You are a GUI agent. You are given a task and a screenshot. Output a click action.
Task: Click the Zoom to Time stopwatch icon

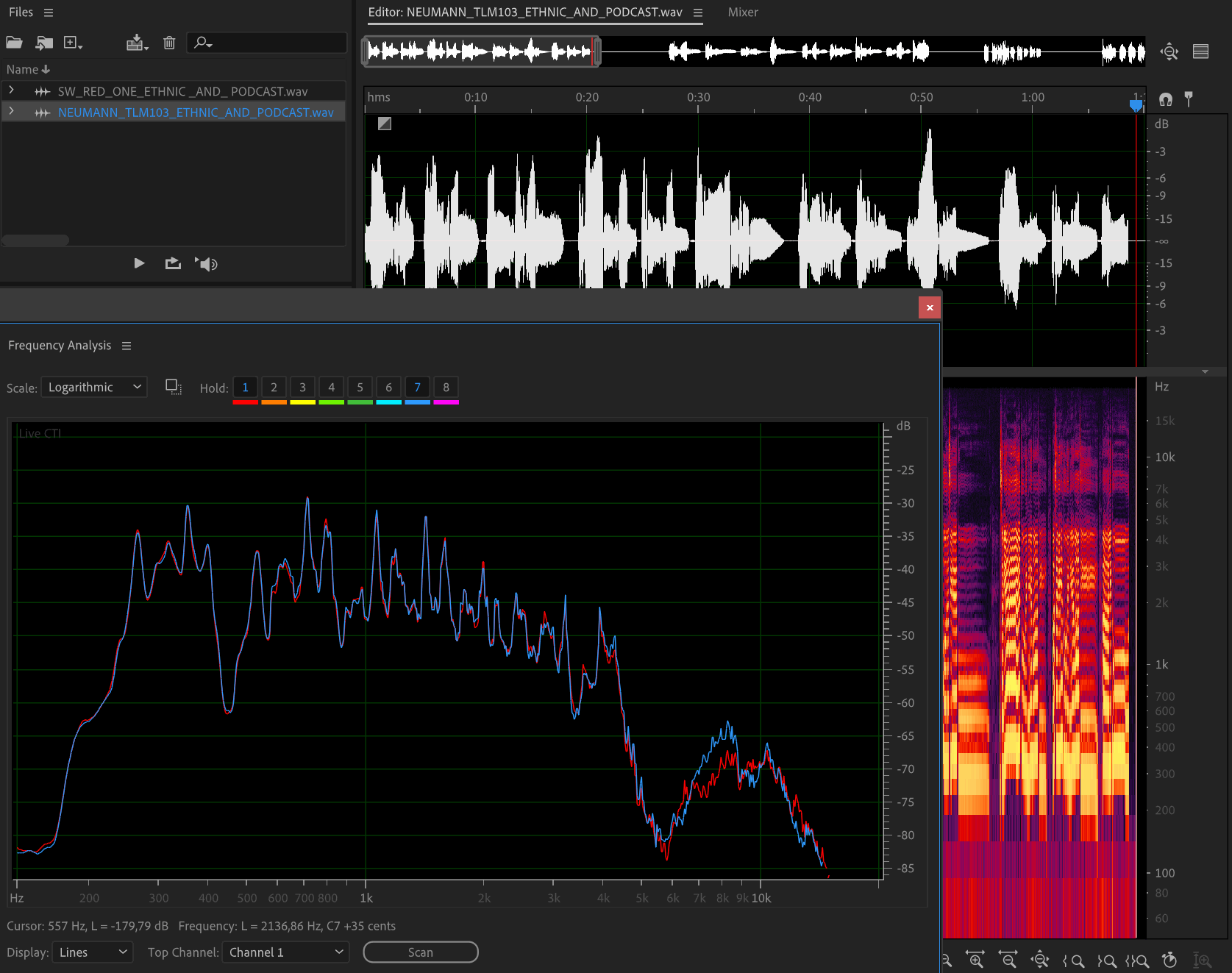pos(1169,960)
